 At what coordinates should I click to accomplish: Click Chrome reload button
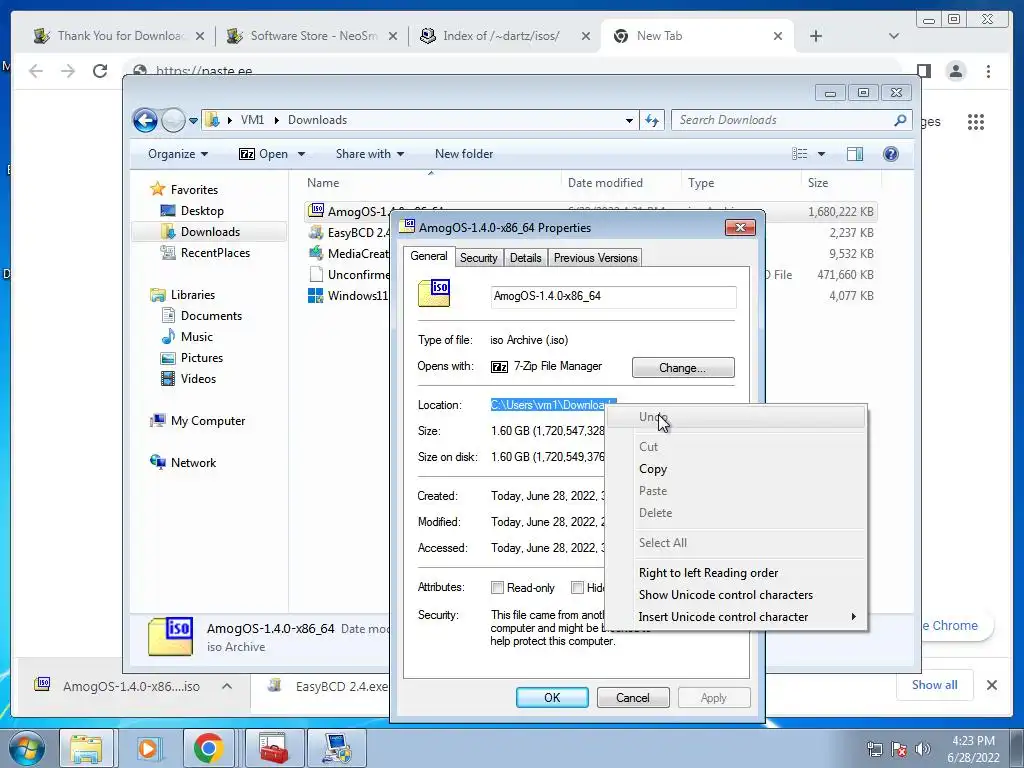tap(99, 71)
